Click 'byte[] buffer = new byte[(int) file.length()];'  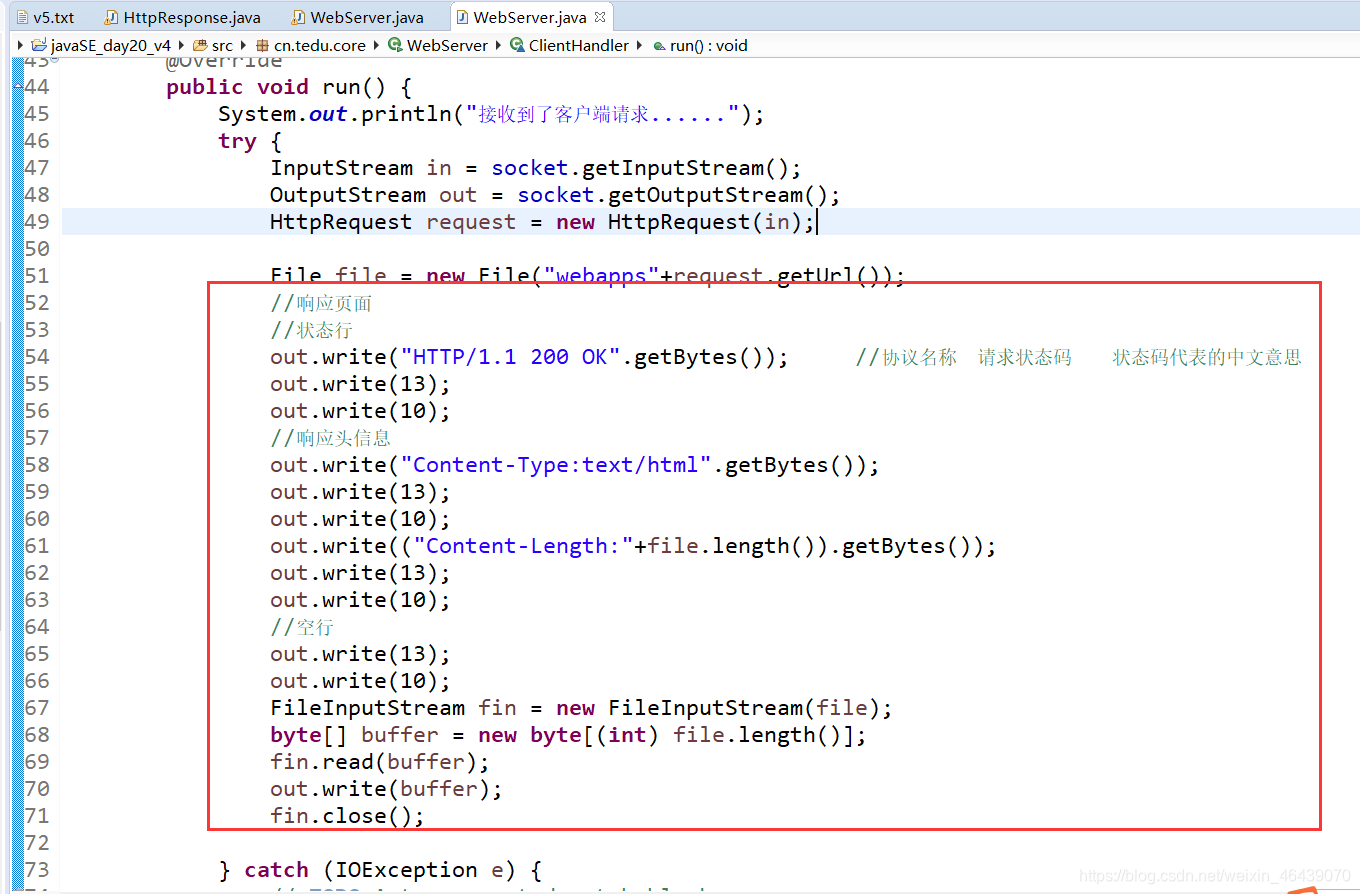(568, 735)
